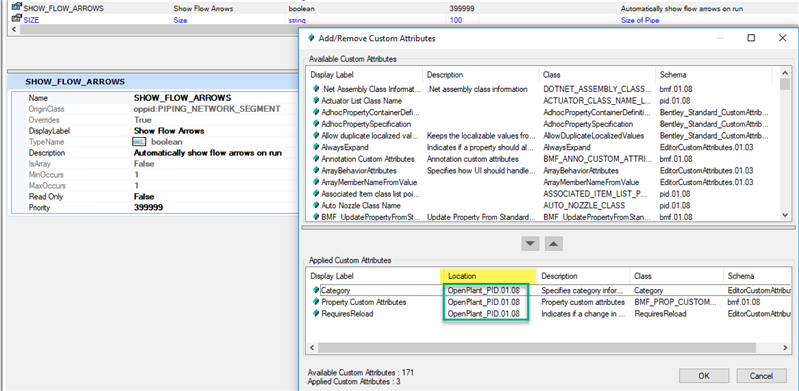The height and width of the screenshot is (391, 799).
Task: Click right arrow of applied attributes scrollbar
Action: click(x=786, y=348)
